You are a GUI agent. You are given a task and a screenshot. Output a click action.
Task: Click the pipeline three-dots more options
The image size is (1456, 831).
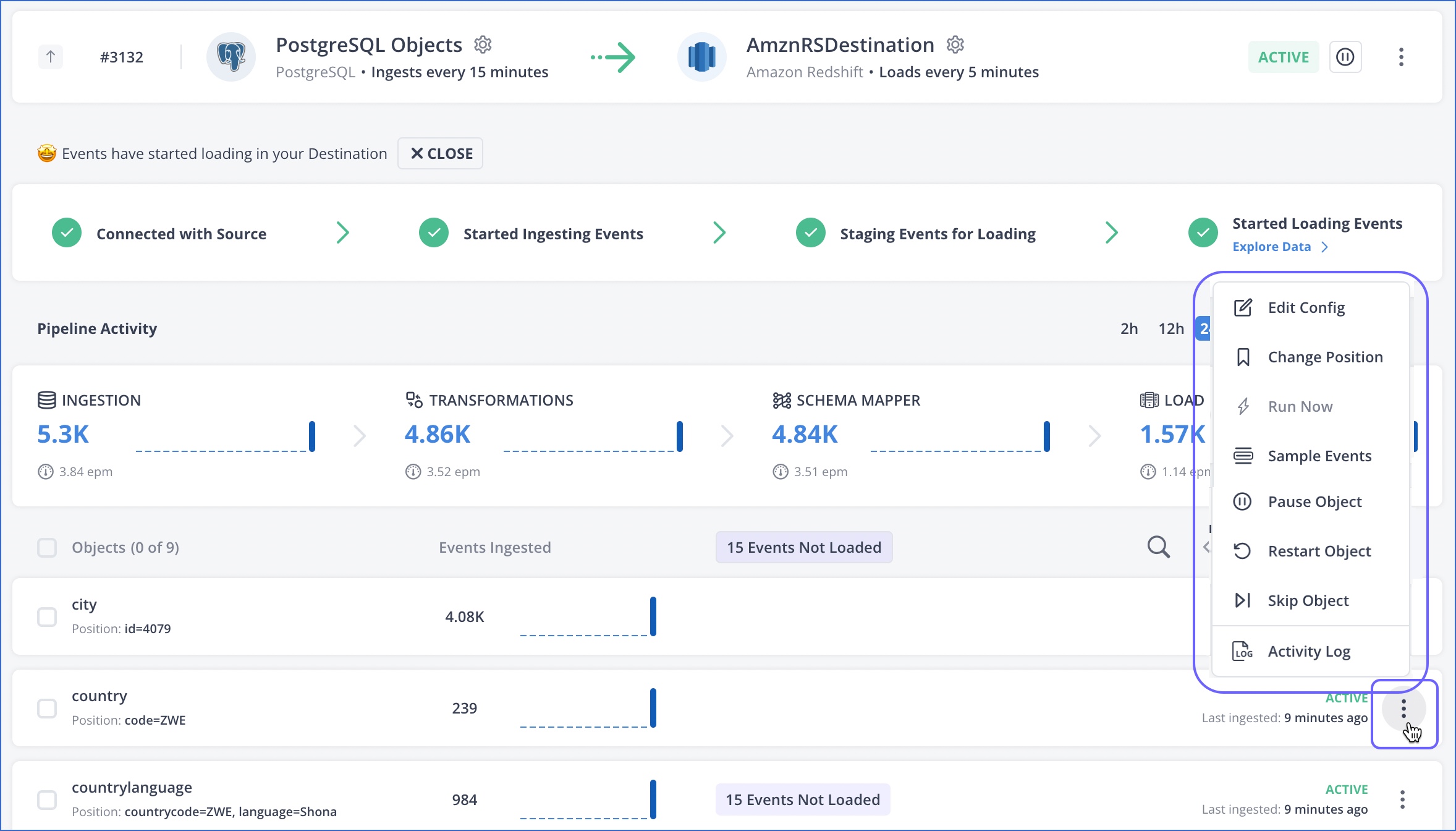point(1401,56)
